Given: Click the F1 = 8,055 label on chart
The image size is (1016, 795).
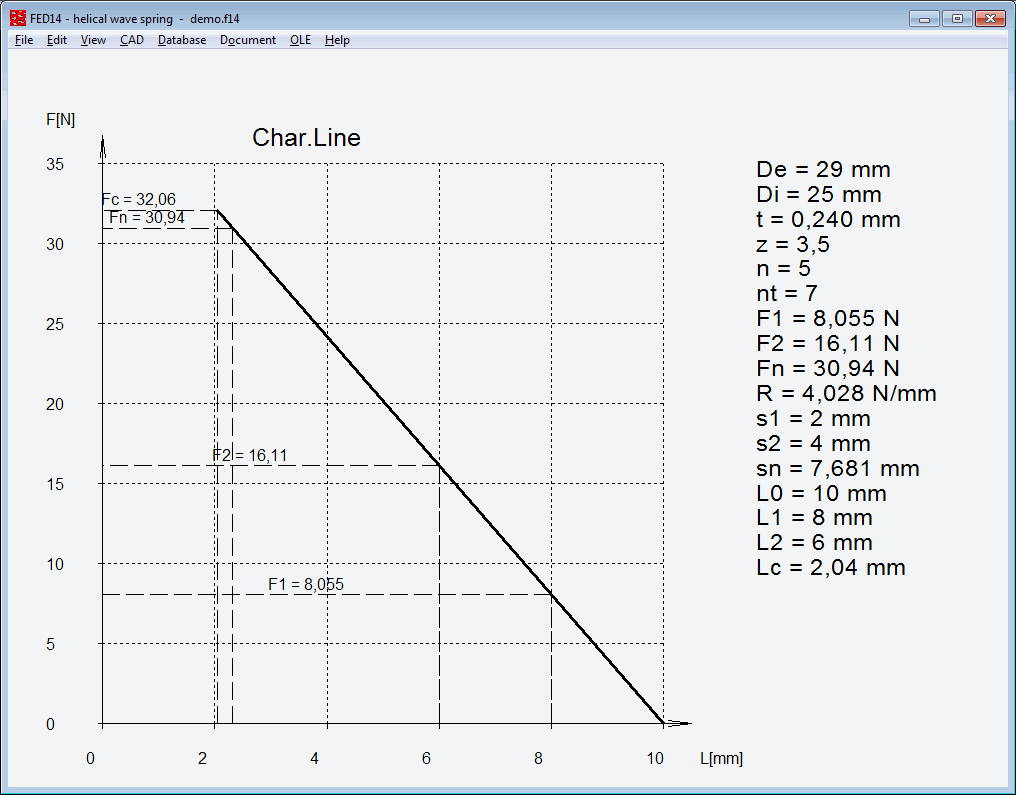Looking at the screenshot, I should (x=306, y=584).
